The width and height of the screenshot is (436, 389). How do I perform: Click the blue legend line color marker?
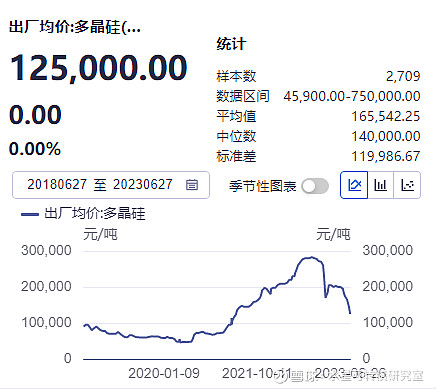click(30, 214)
